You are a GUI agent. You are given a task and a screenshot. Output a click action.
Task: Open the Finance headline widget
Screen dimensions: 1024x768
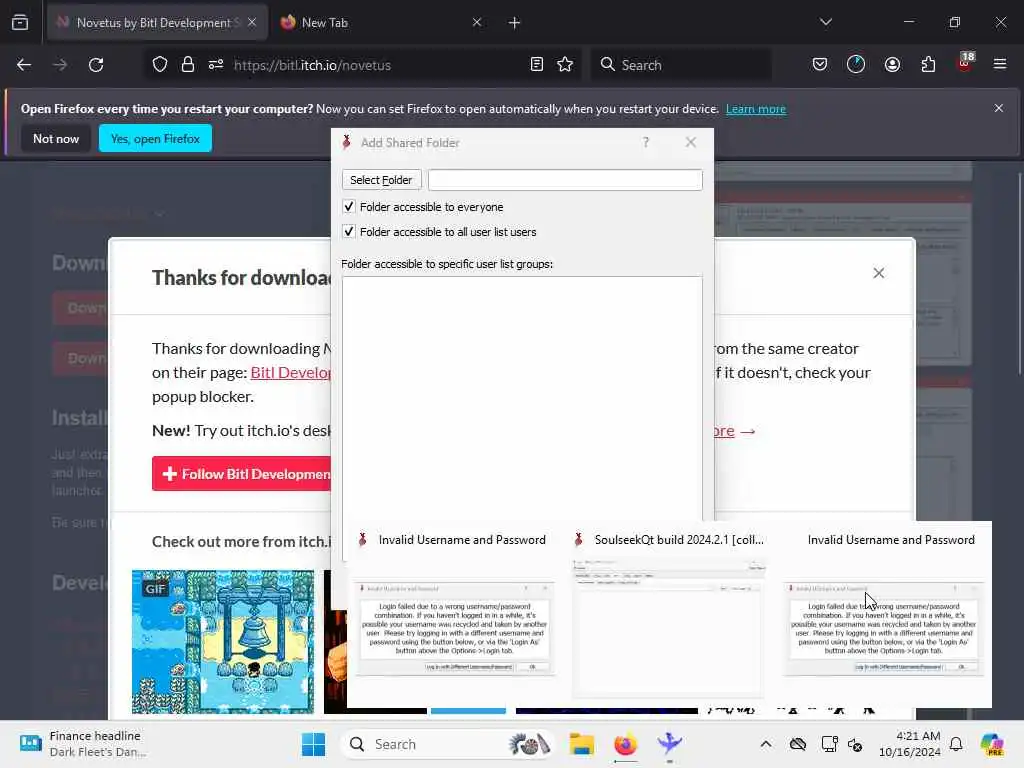point(82,744)
